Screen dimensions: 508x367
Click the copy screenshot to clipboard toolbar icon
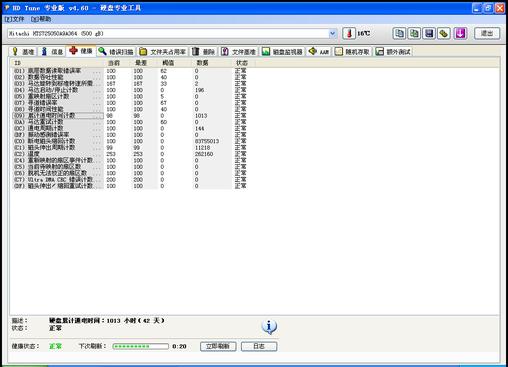coord(414,33)
